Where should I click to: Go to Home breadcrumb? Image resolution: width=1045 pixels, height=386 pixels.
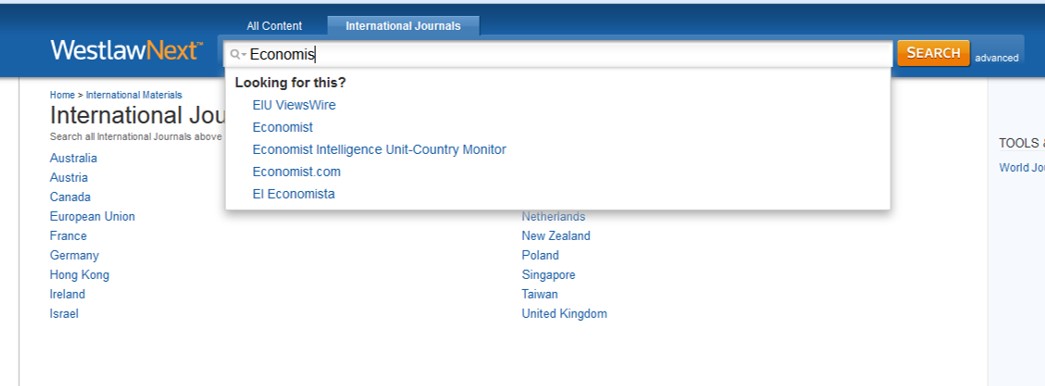(62, 95)
